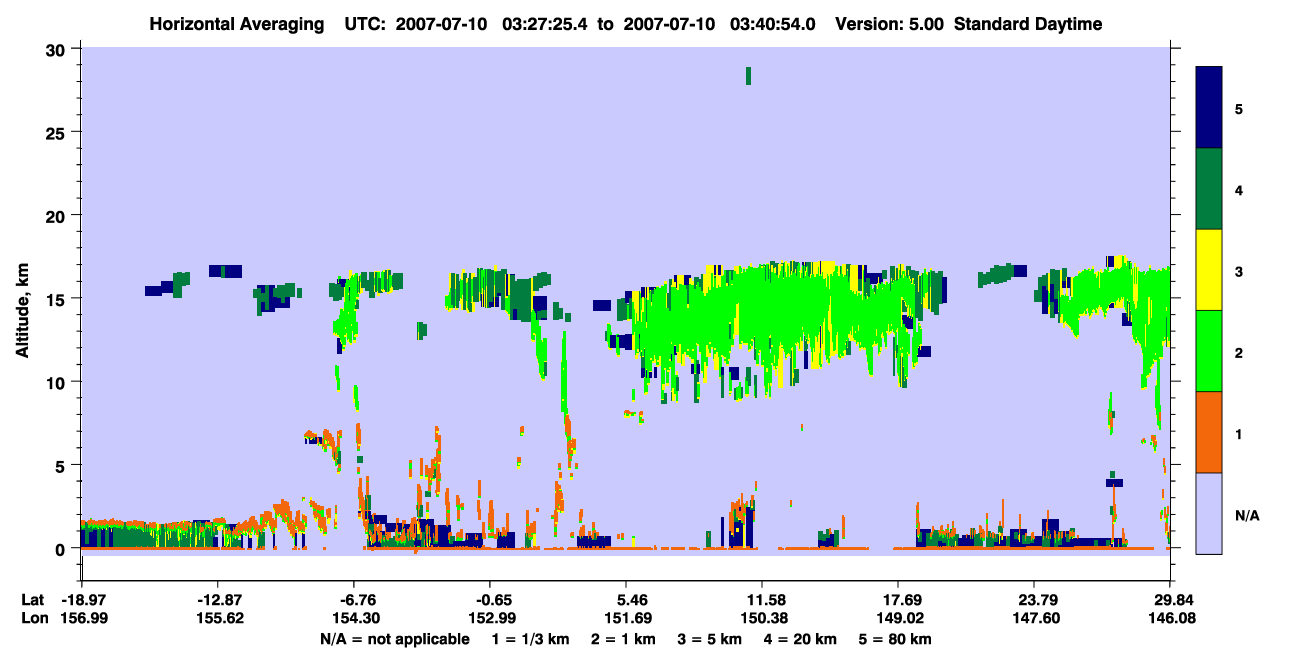1300x667 pixels.
Task: Click the 'Lon' row label
Action: click(x=33, y=619)
